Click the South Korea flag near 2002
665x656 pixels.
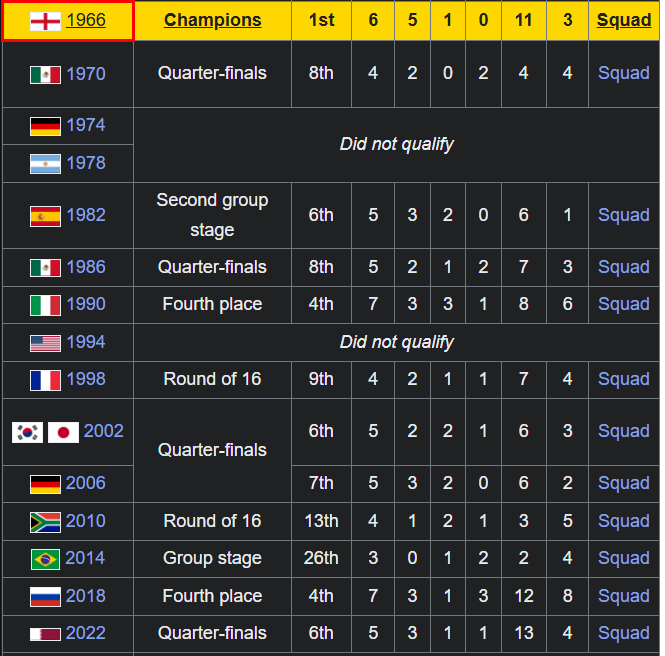(28, 432)
